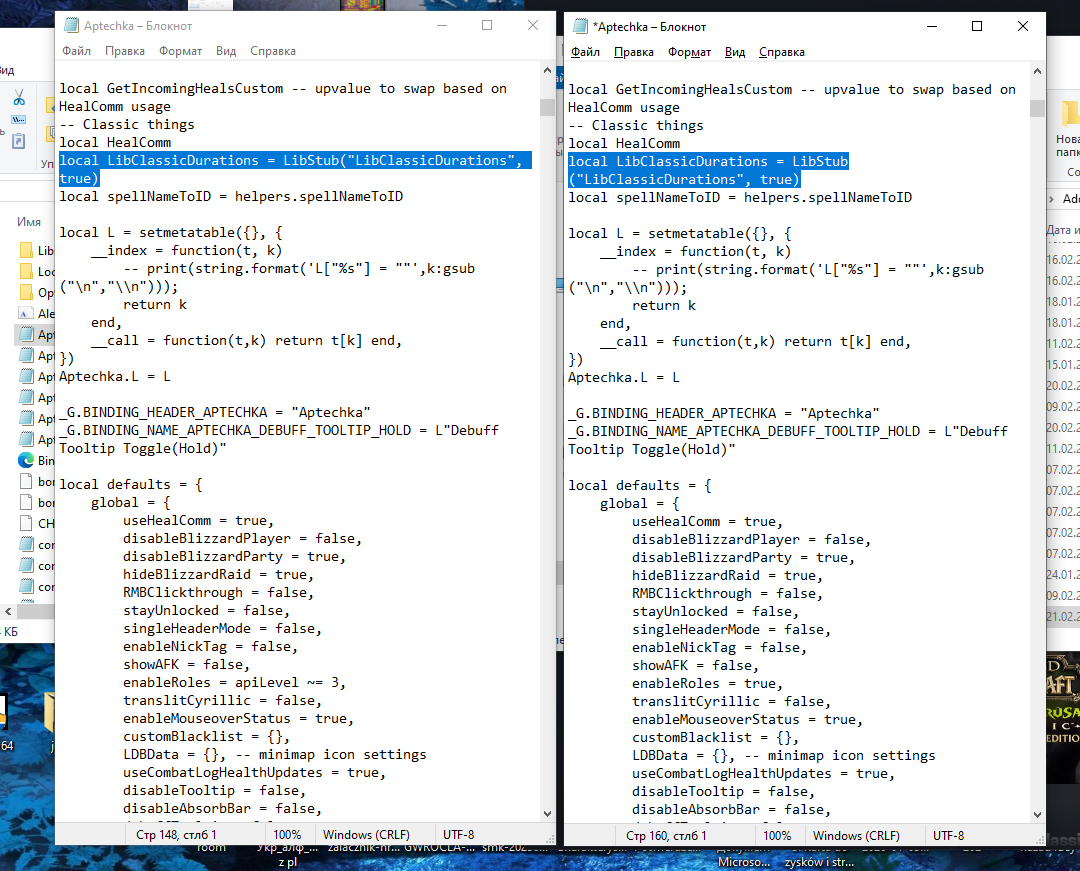Click 'local defaults = {' in left Notepad

[131, 485]
